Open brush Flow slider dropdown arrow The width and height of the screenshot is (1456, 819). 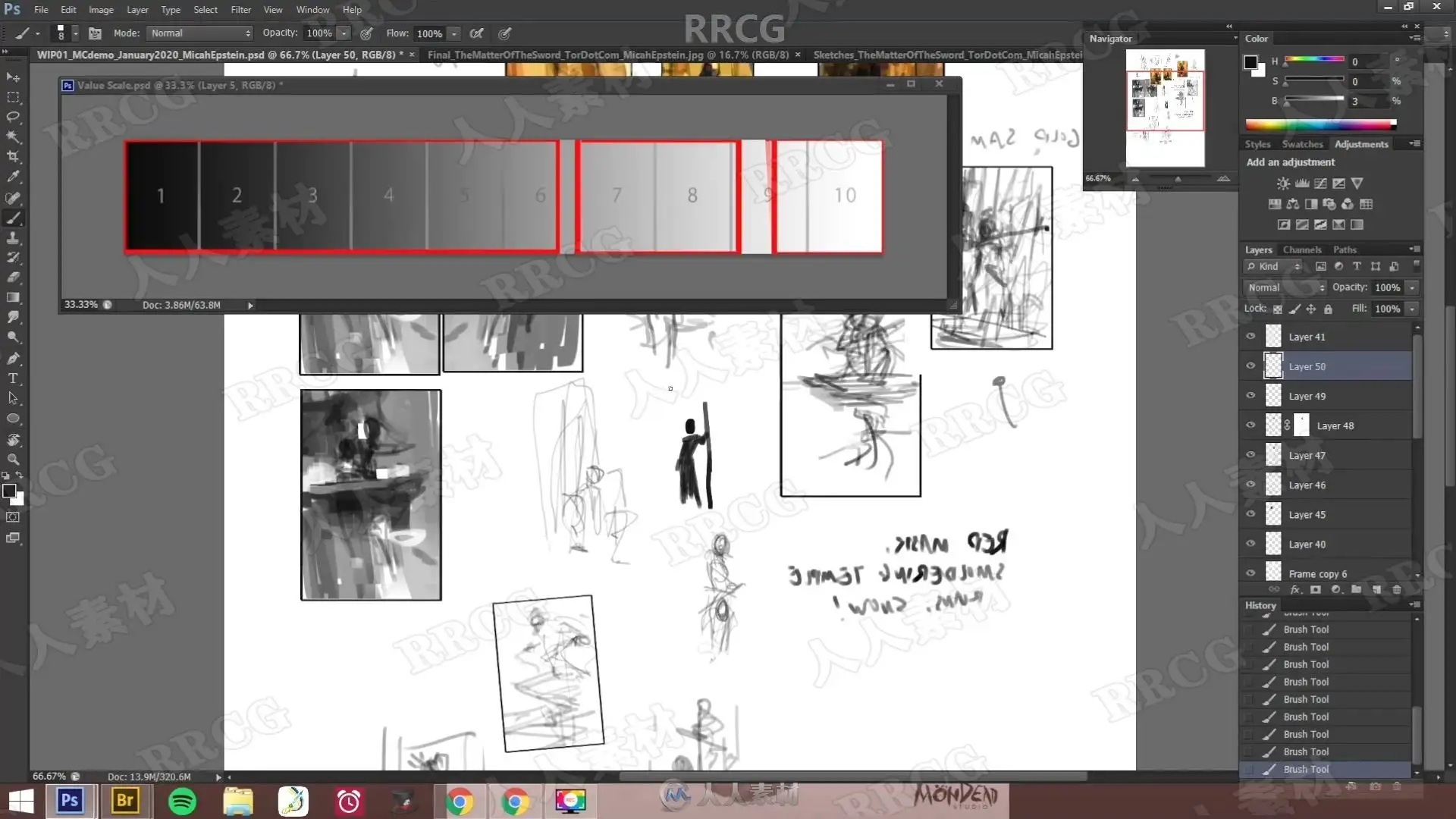pyautogui.click(x=453, y=33)
